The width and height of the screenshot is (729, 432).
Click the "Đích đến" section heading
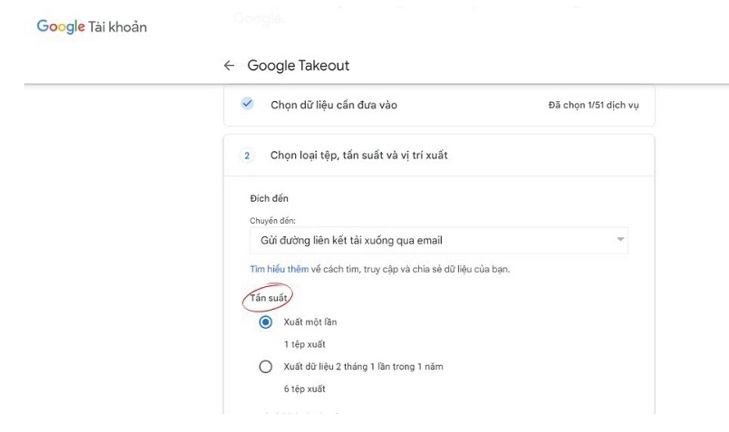[269, 198]
